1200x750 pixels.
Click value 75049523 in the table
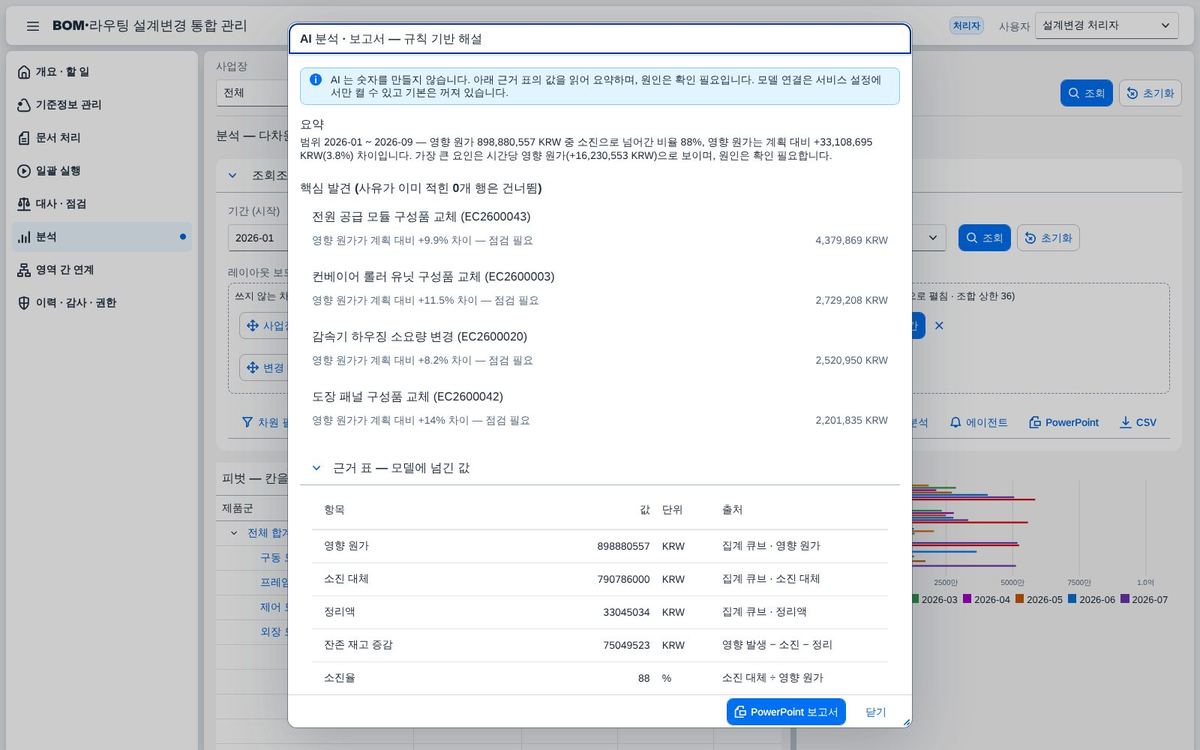pyautogui.click(x=626, y=645)
